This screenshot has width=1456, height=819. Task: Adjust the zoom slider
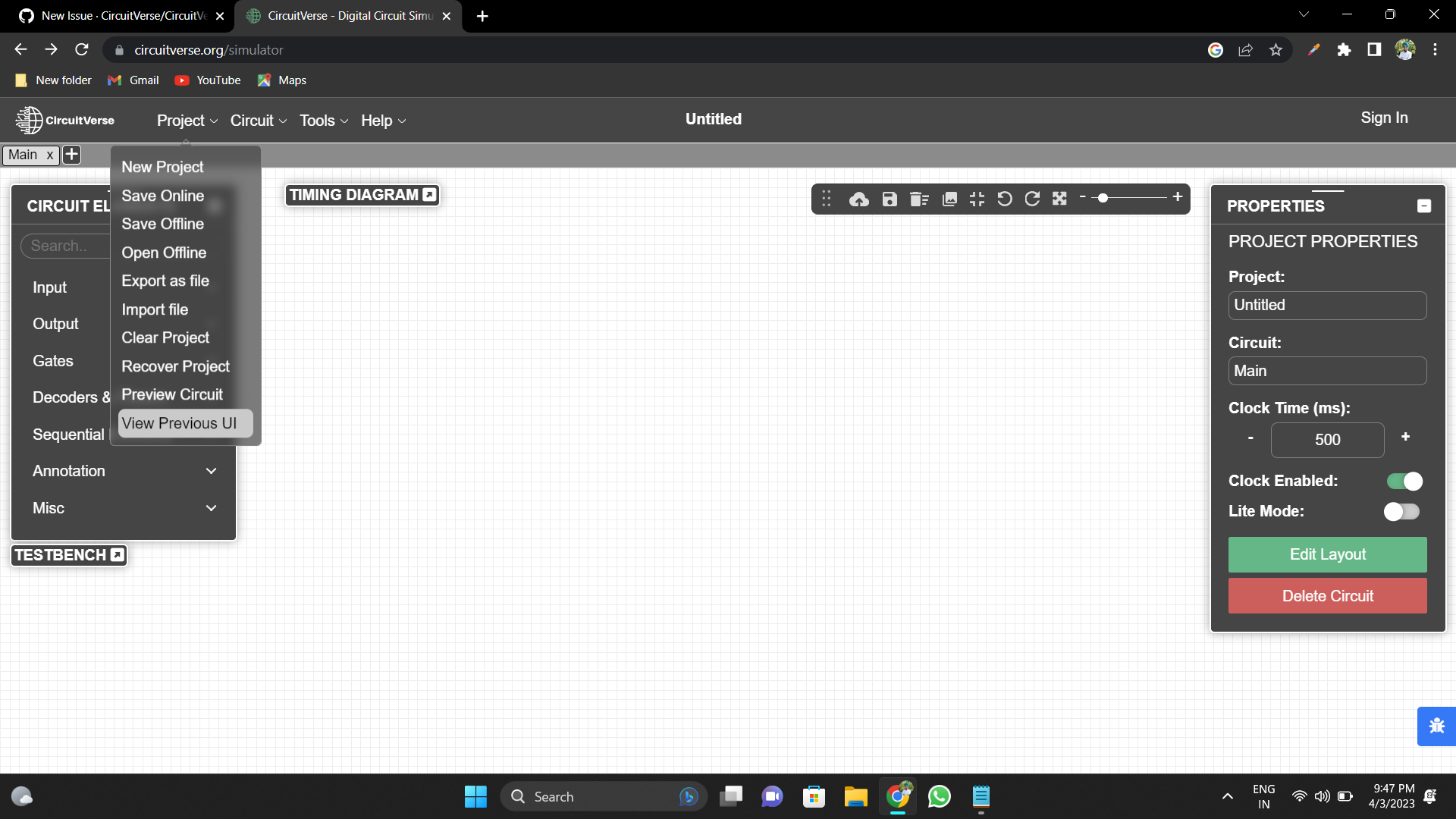pos(1103,198)
